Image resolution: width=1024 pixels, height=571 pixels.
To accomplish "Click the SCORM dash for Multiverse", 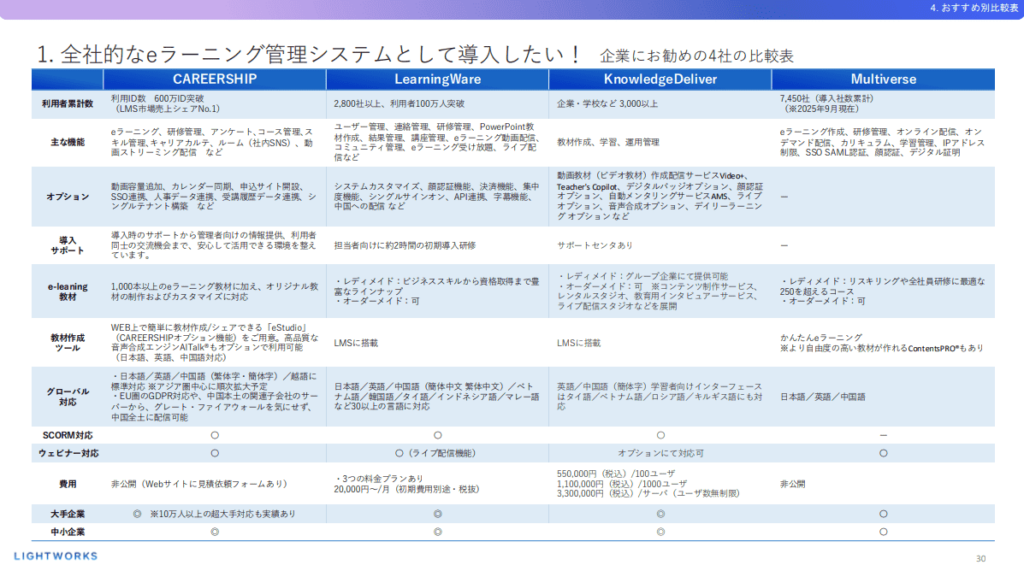I will tap(883, 435).
